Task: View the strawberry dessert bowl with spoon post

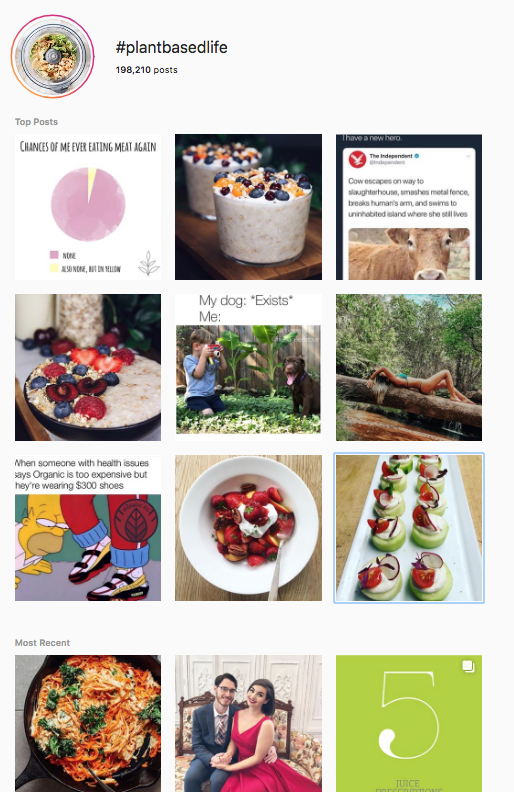Action: [x=248, y=528]
